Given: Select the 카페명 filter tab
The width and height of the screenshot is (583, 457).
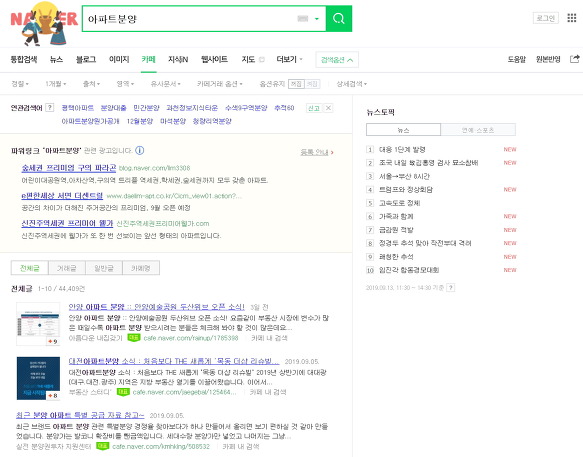Looking at the screenshot, I should point(141,268).
